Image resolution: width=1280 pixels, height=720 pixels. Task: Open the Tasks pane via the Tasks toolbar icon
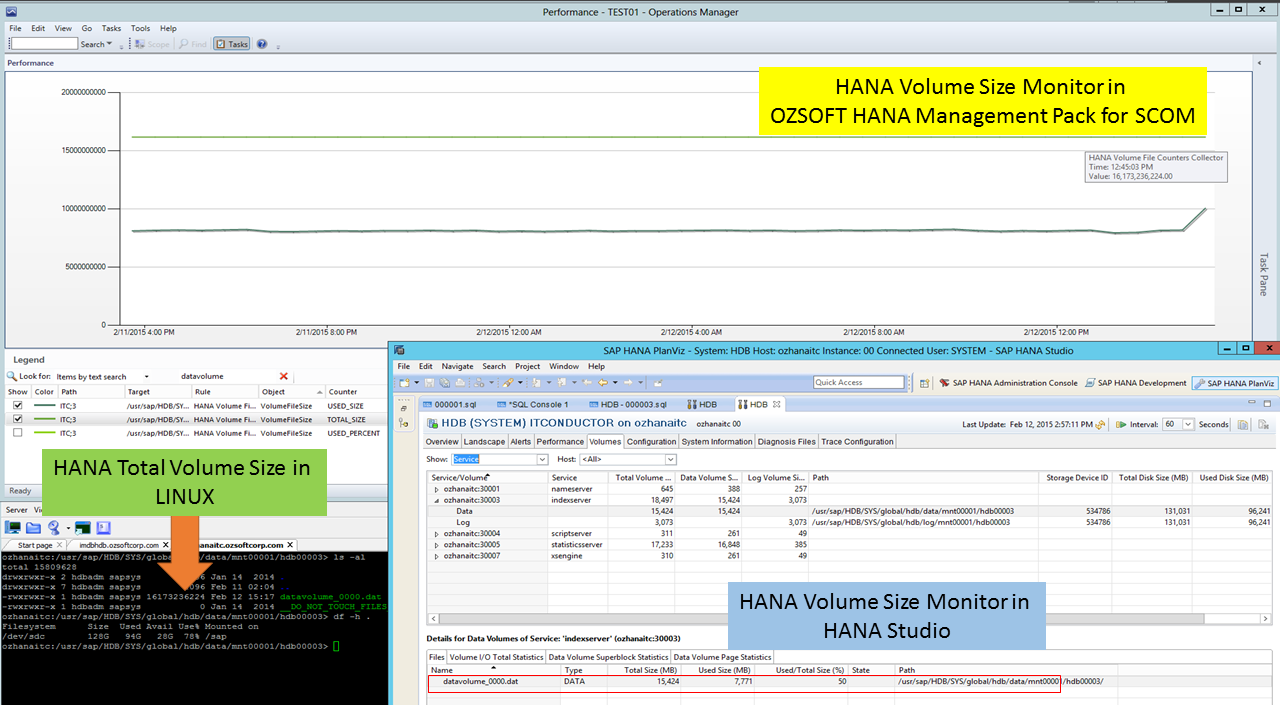click(x=231, y=43)
